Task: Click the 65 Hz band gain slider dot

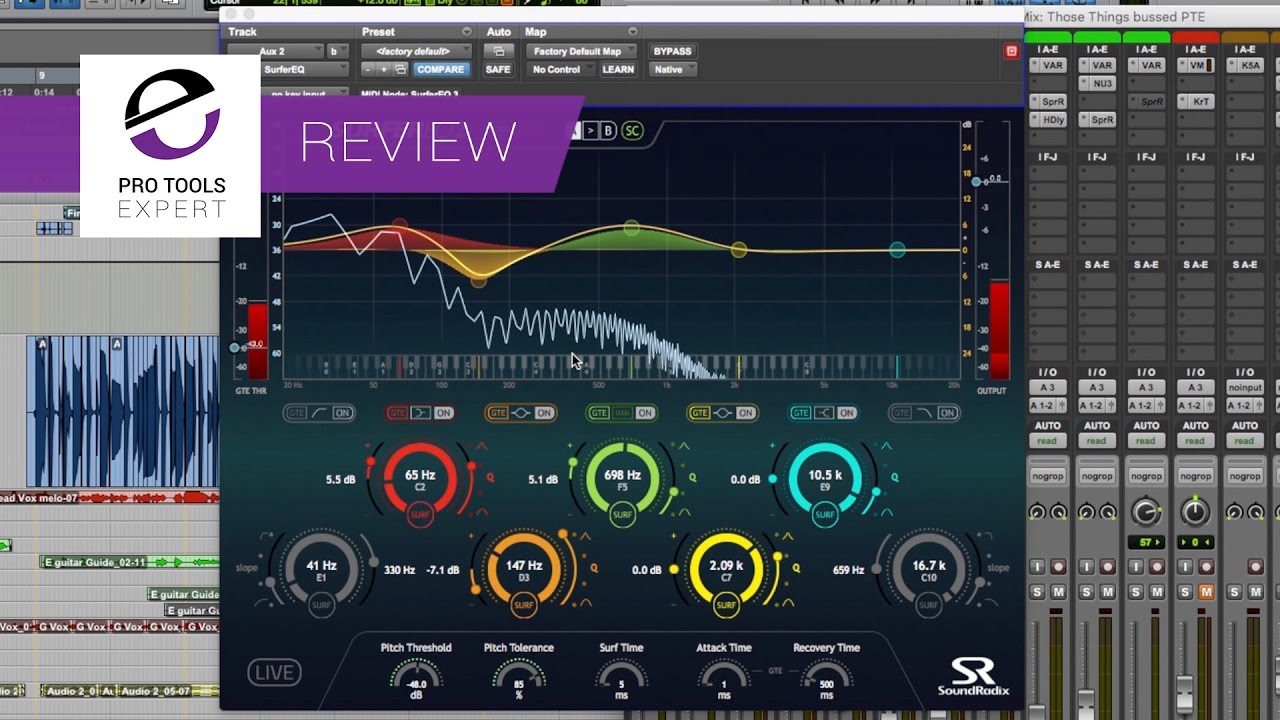Action: tap(370, 462)
